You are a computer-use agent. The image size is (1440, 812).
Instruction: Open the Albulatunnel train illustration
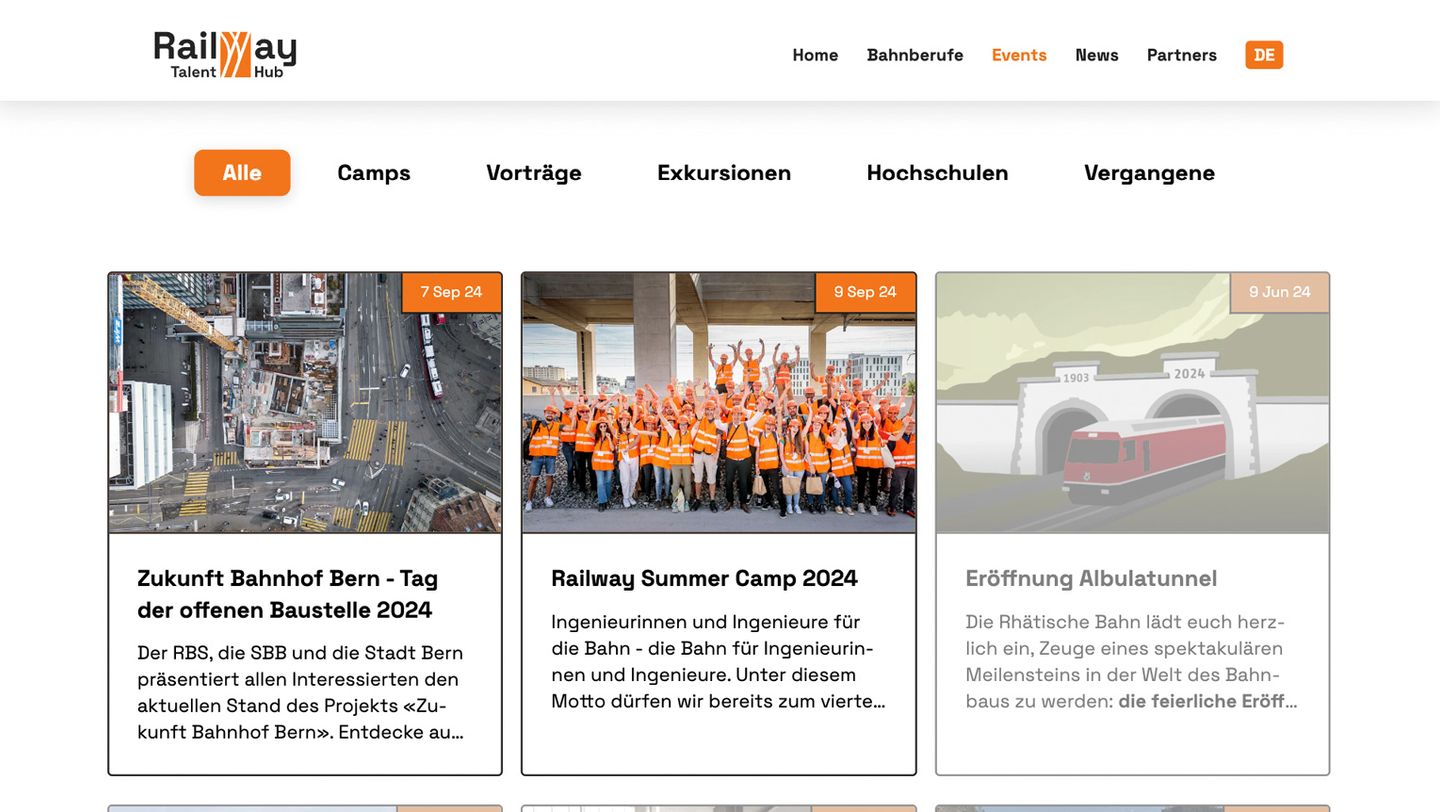pos(1133,403)
